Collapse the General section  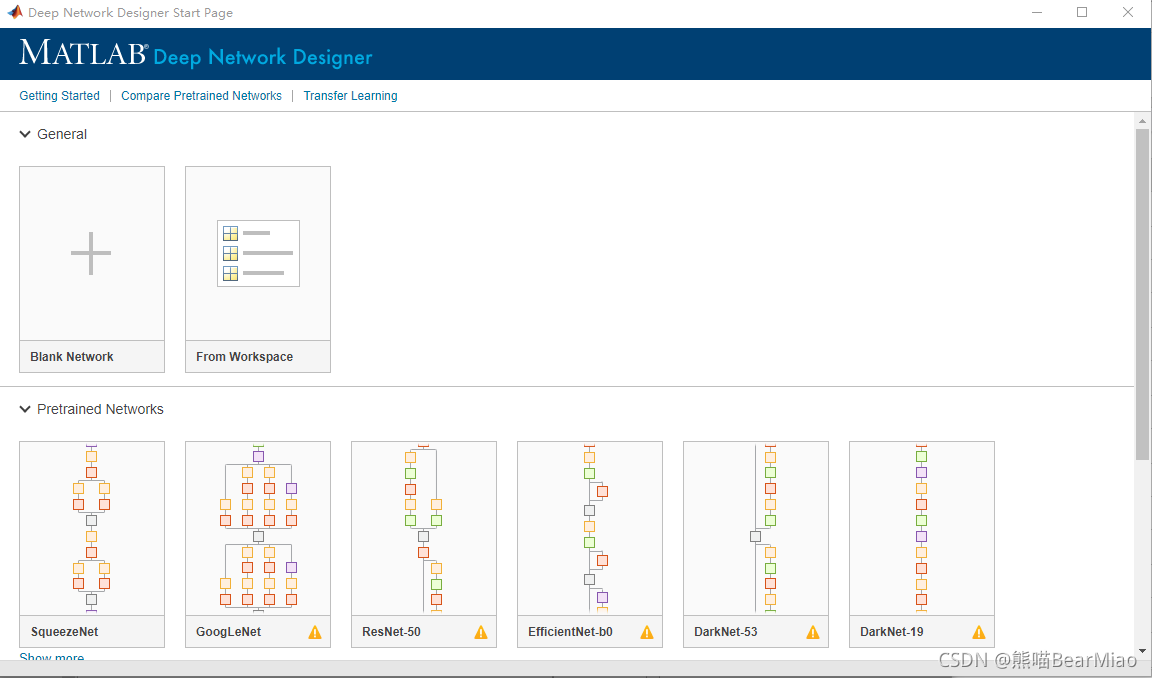point(25,134)
